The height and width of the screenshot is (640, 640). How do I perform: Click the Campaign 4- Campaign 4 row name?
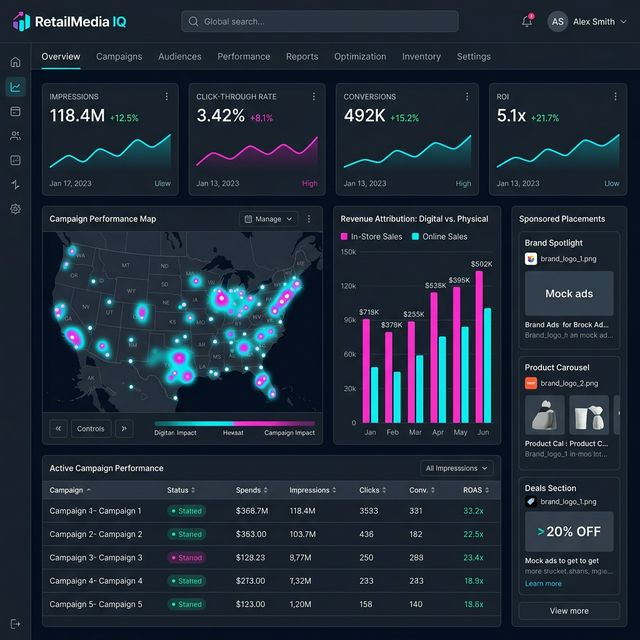point(96,581)
